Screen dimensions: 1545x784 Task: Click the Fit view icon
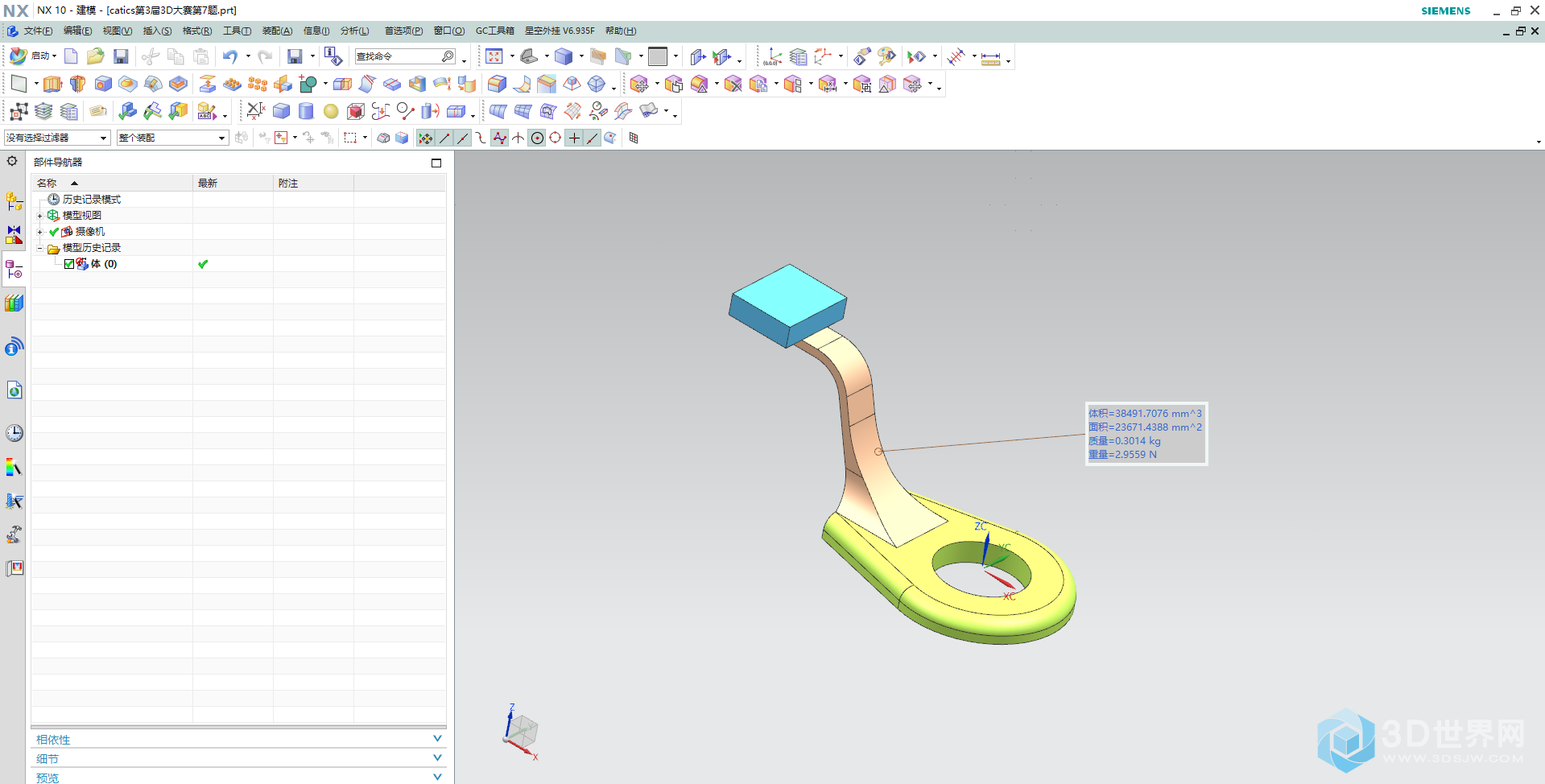point(494,56)
